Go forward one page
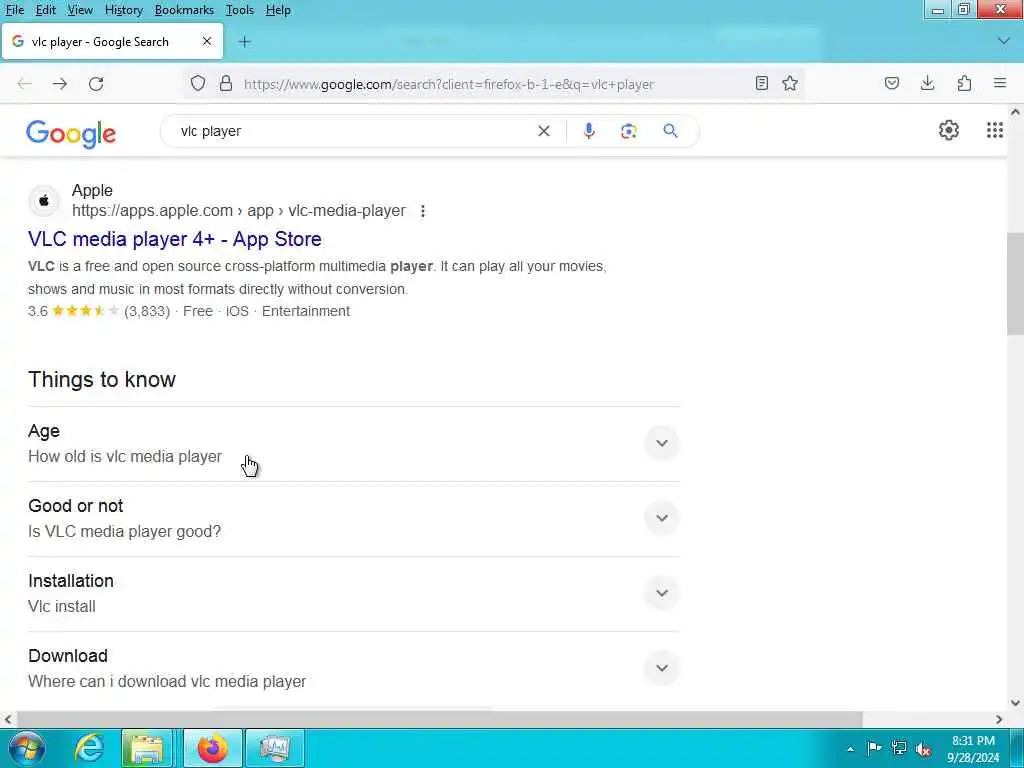1024x768 pixels. pos(60,84)
